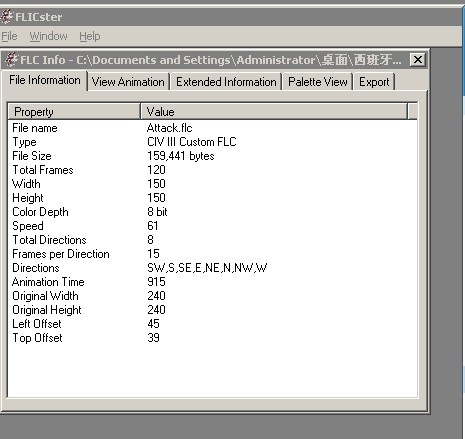Viewport: 465px width, 439px height.
Task: Open the Export tab
Action: coord(374,82)
